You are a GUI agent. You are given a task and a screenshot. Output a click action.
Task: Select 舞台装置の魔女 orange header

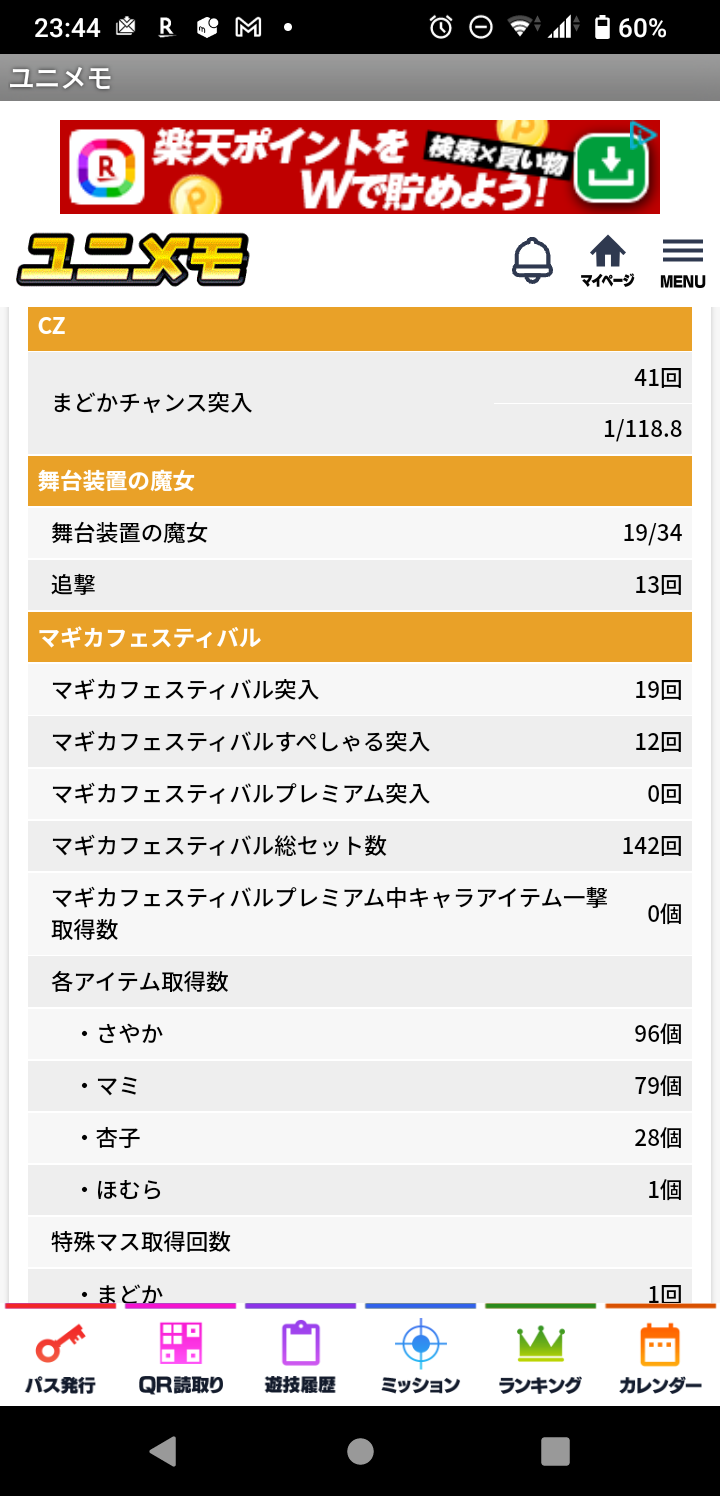tap(360, 481)
